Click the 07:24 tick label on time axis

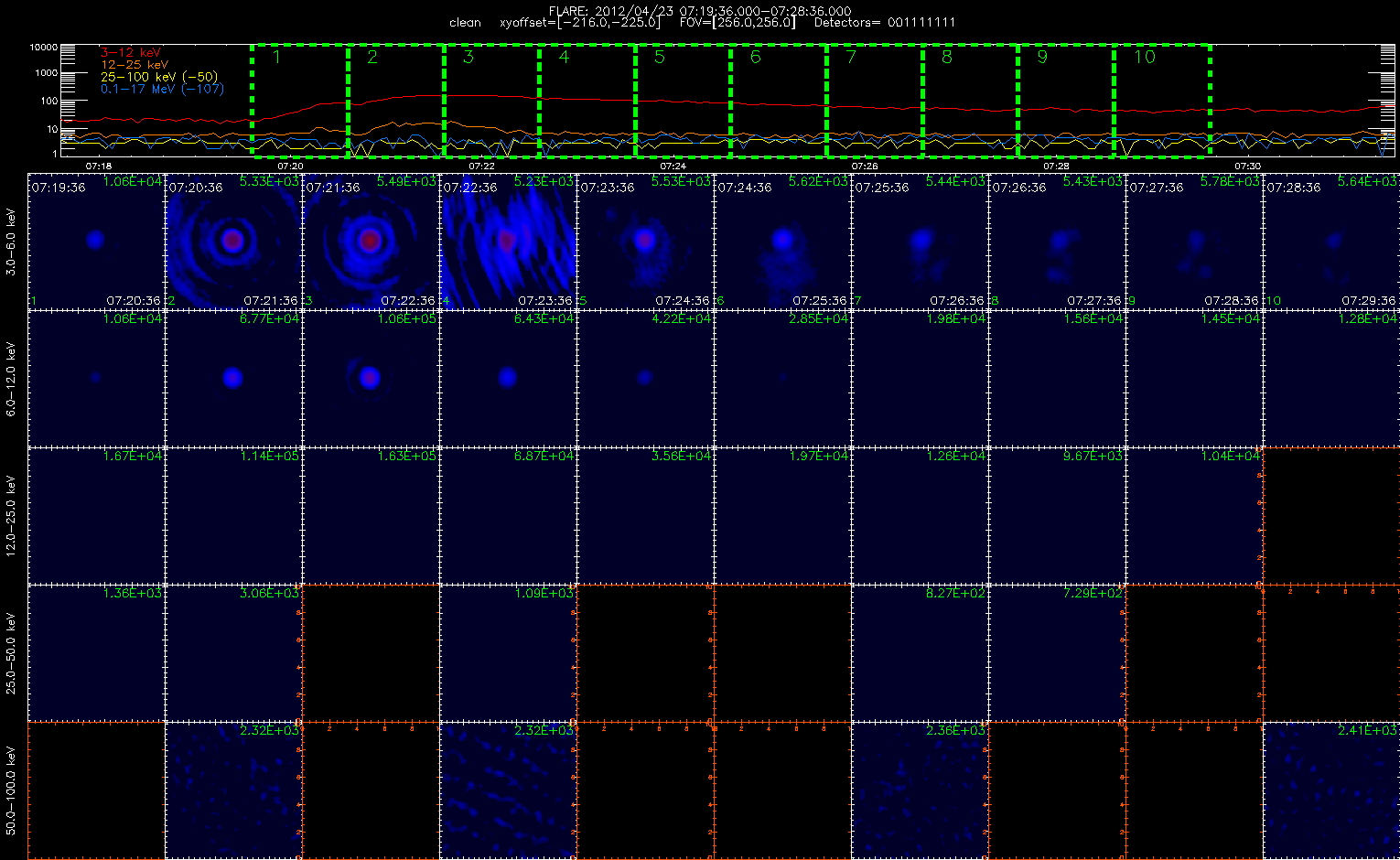[673, 166]
